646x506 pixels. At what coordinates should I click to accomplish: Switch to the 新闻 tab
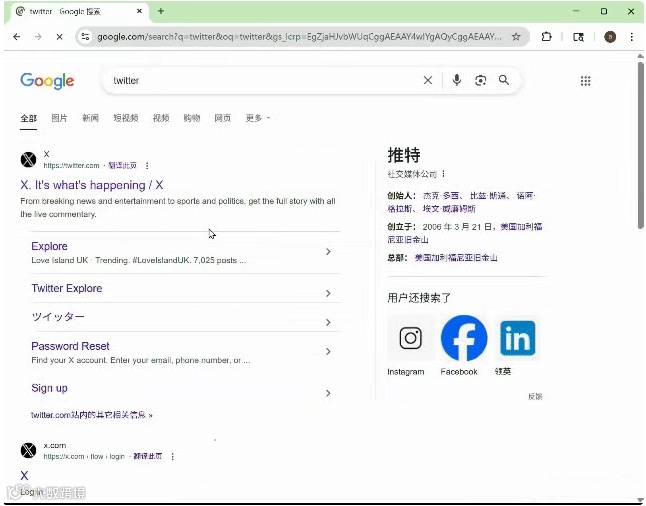(x=90, y=118)
